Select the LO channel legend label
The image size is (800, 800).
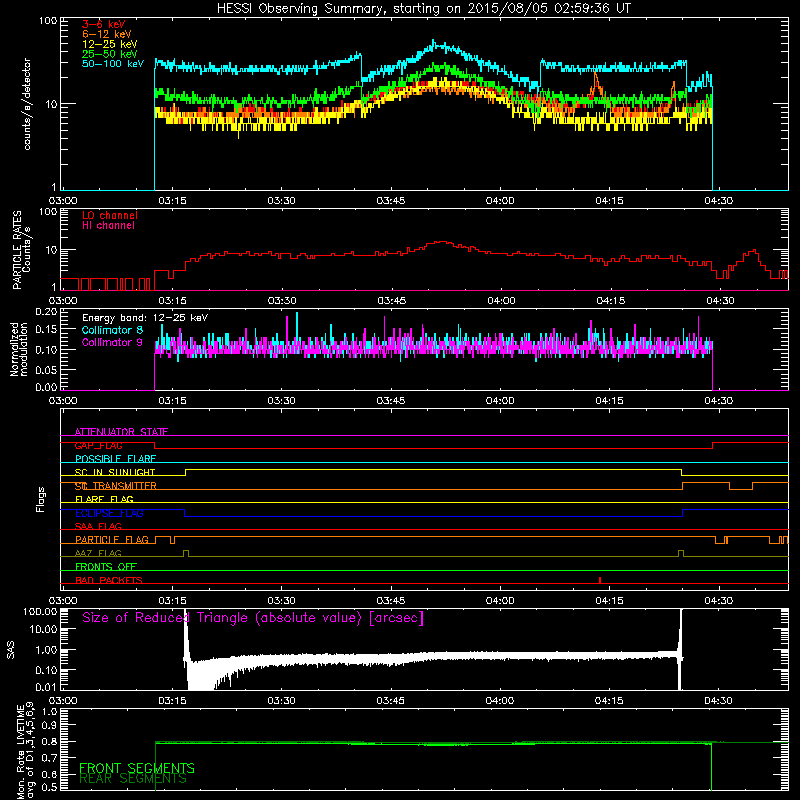[110, 215]
